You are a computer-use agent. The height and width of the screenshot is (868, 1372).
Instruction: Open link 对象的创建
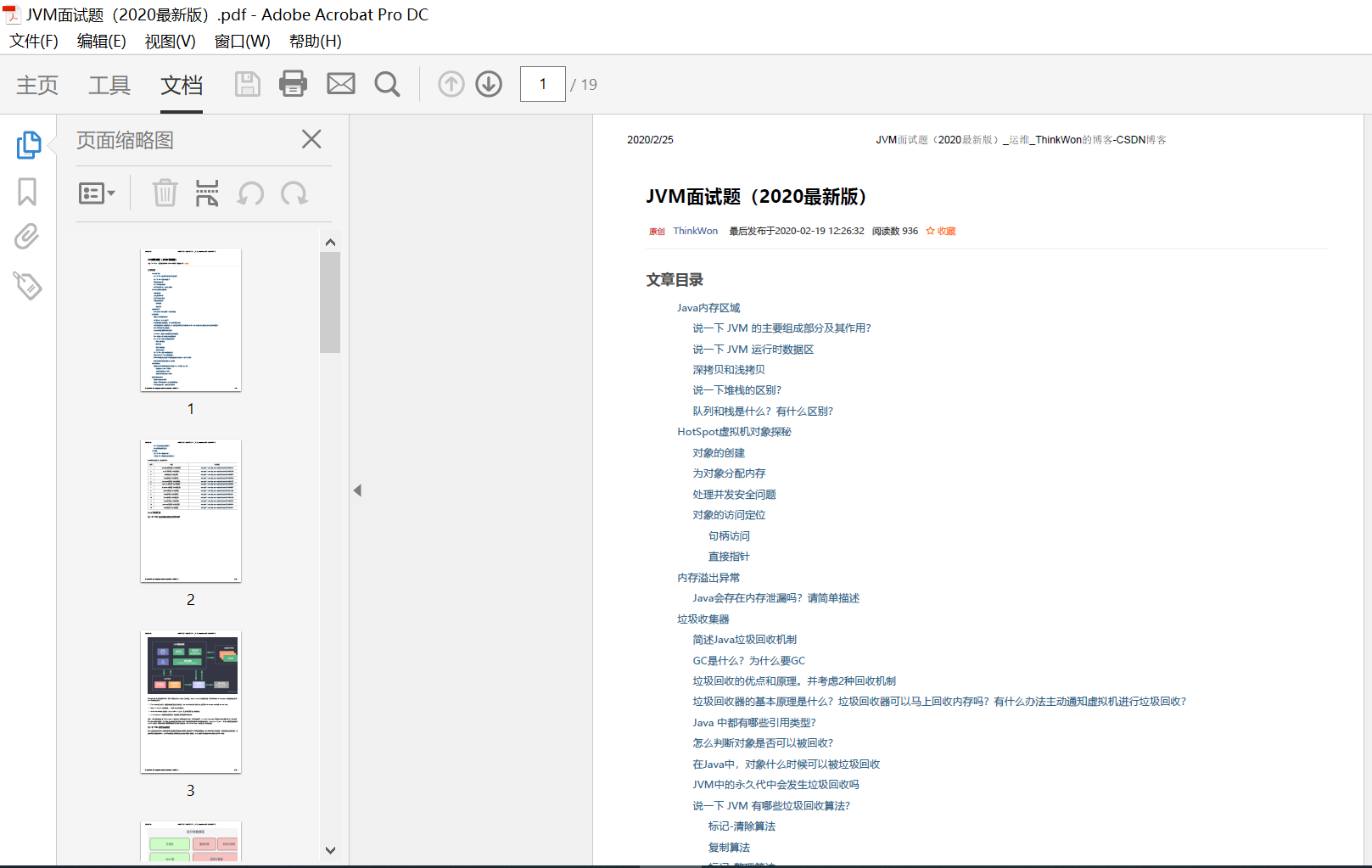click(719, 453)
